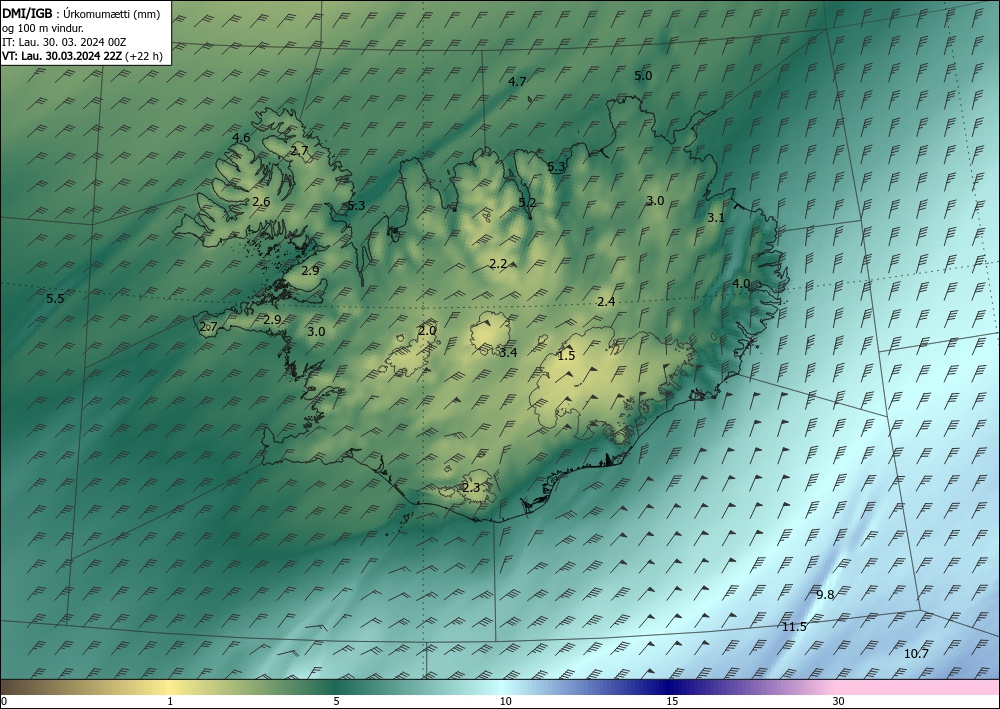Click the 5.5 value over the western sea
This screenshot has width=1000, height=709.
coord(55,298)
